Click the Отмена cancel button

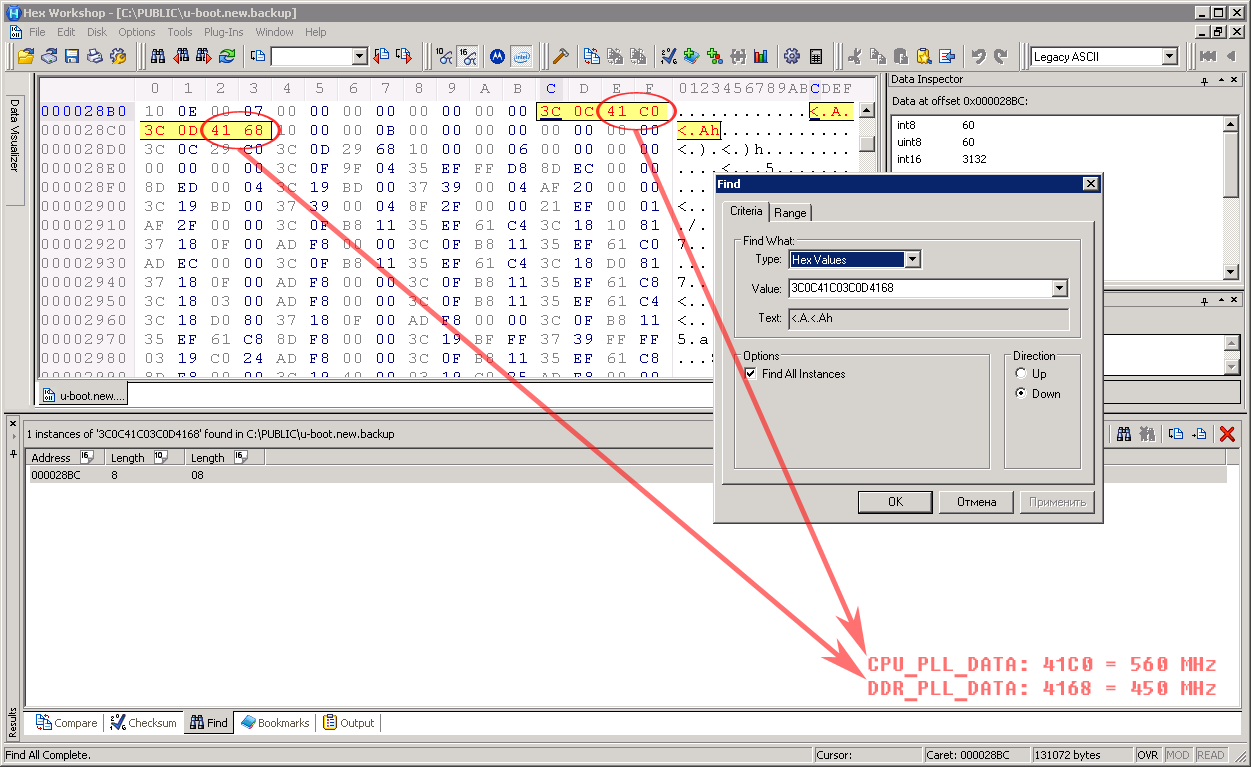(x=976, y=502)
